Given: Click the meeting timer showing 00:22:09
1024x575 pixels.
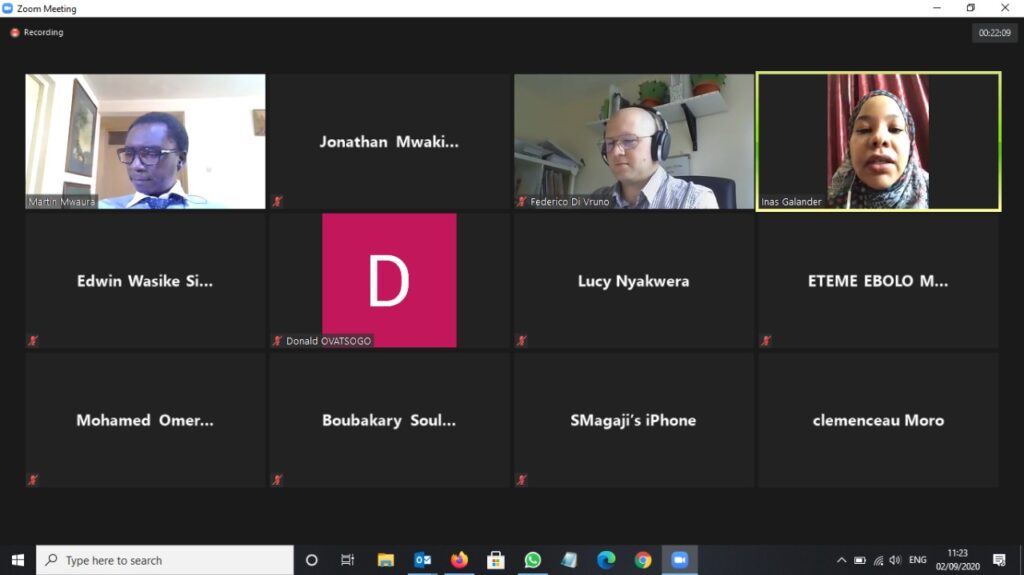Looking at the screenshot, I should point(994,33).
